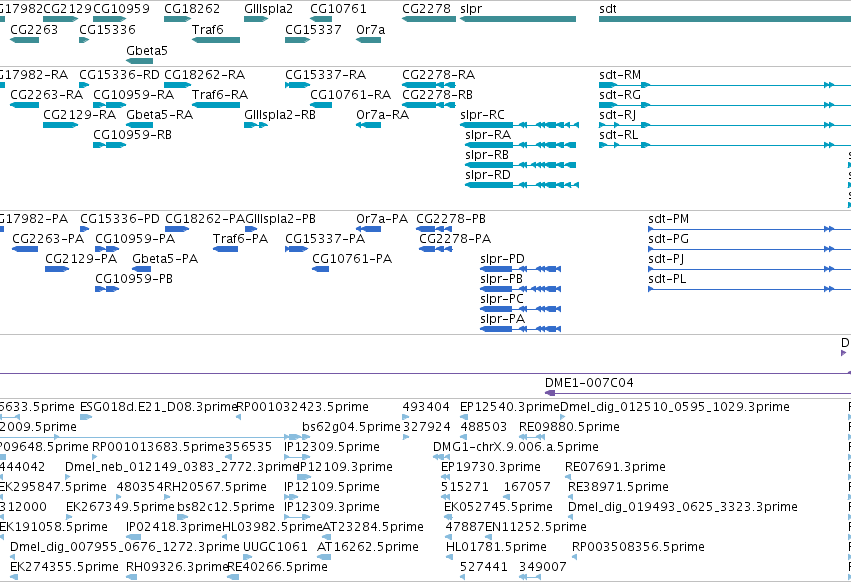Click EST AT23284.5prime
This screenshot has width=851, height=582.
373,527
